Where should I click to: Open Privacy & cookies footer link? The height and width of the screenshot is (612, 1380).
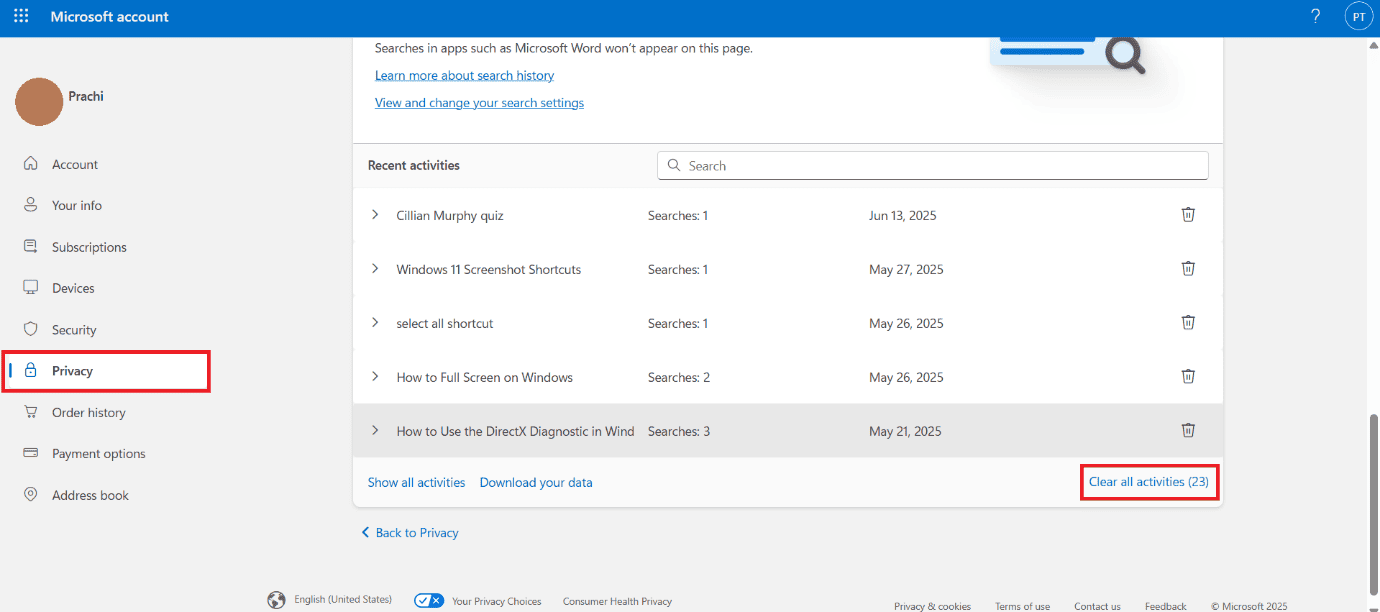(x=932, y=606)
